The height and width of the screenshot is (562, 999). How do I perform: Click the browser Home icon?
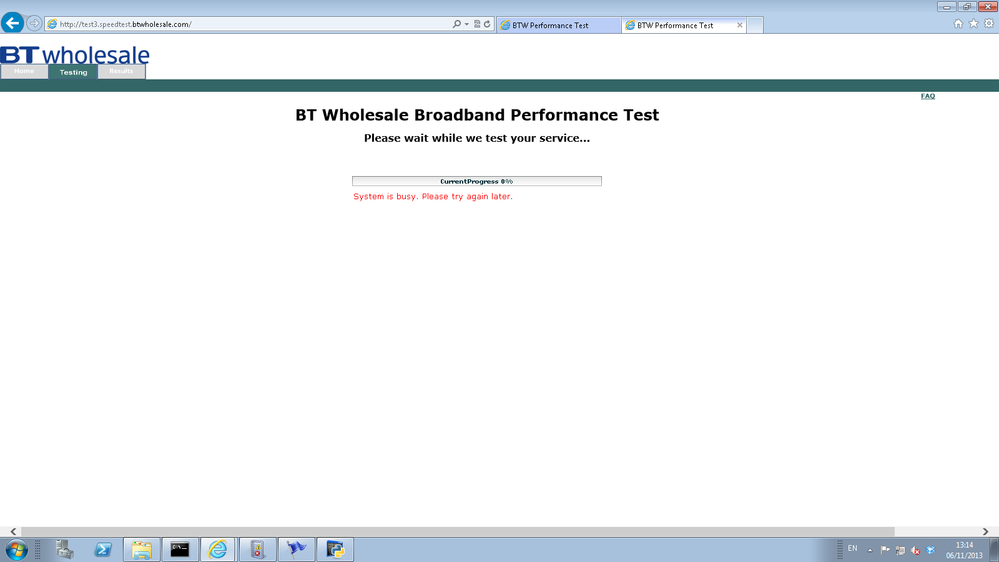point(958,24)
